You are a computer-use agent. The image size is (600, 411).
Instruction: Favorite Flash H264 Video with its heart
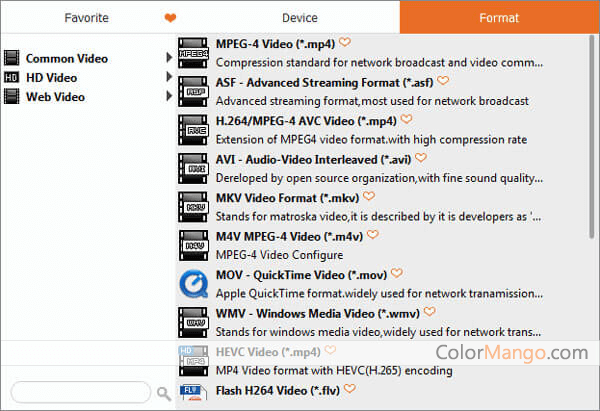(350, 389)
